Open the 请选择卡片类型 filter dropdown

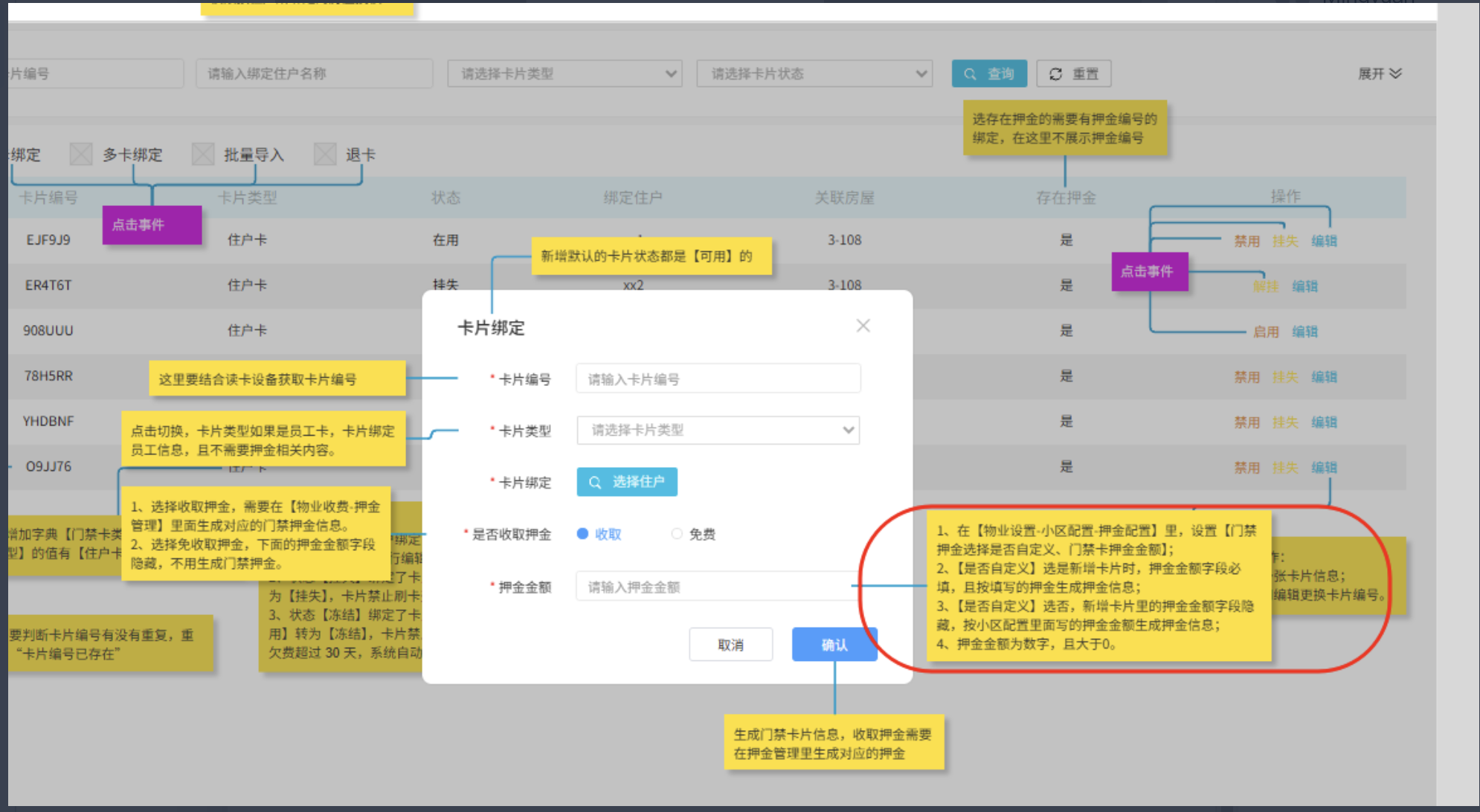point(564,74)
